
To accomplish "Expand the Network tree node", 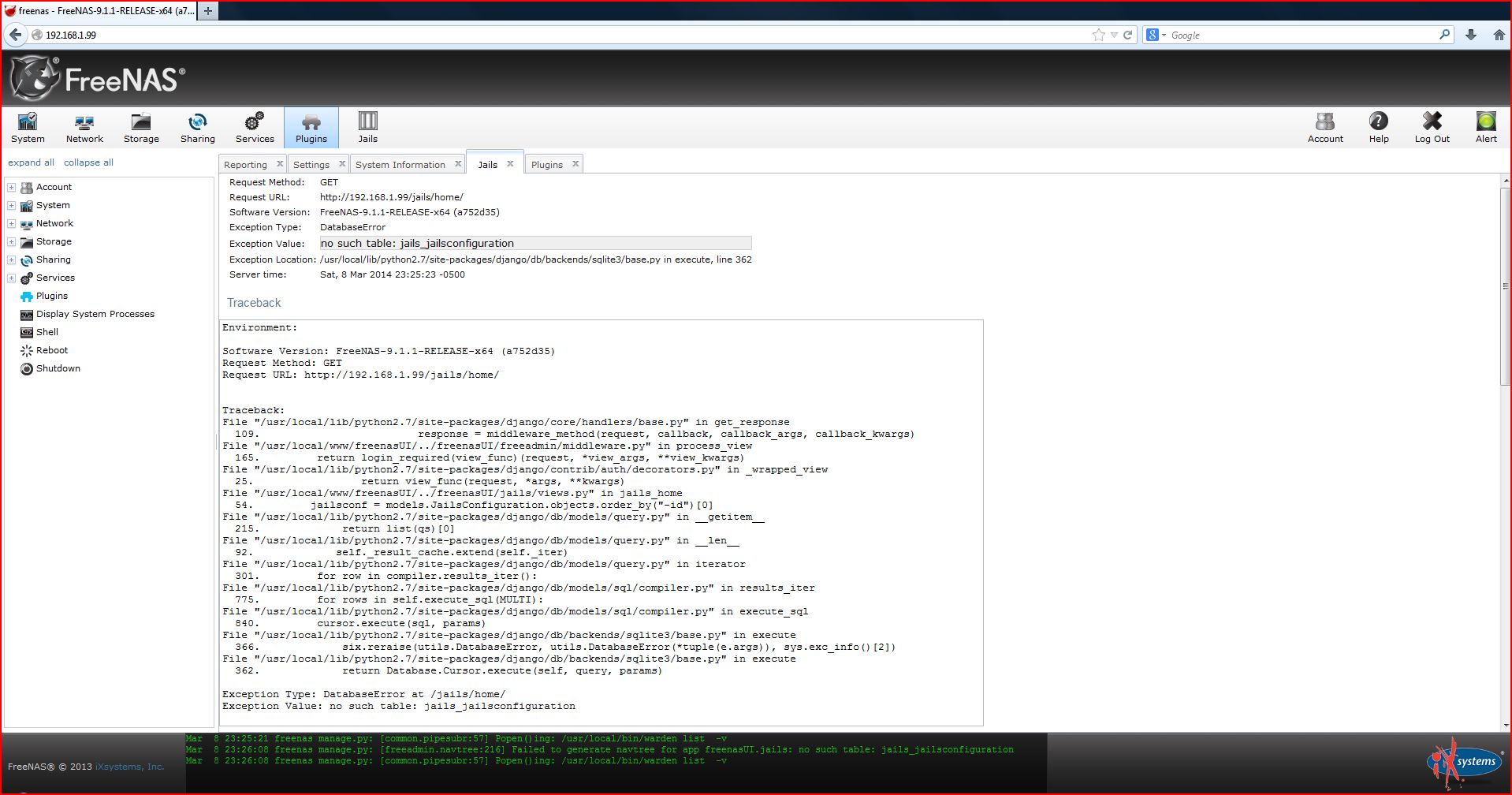I will pyautogui.click(x=12, y=224).
